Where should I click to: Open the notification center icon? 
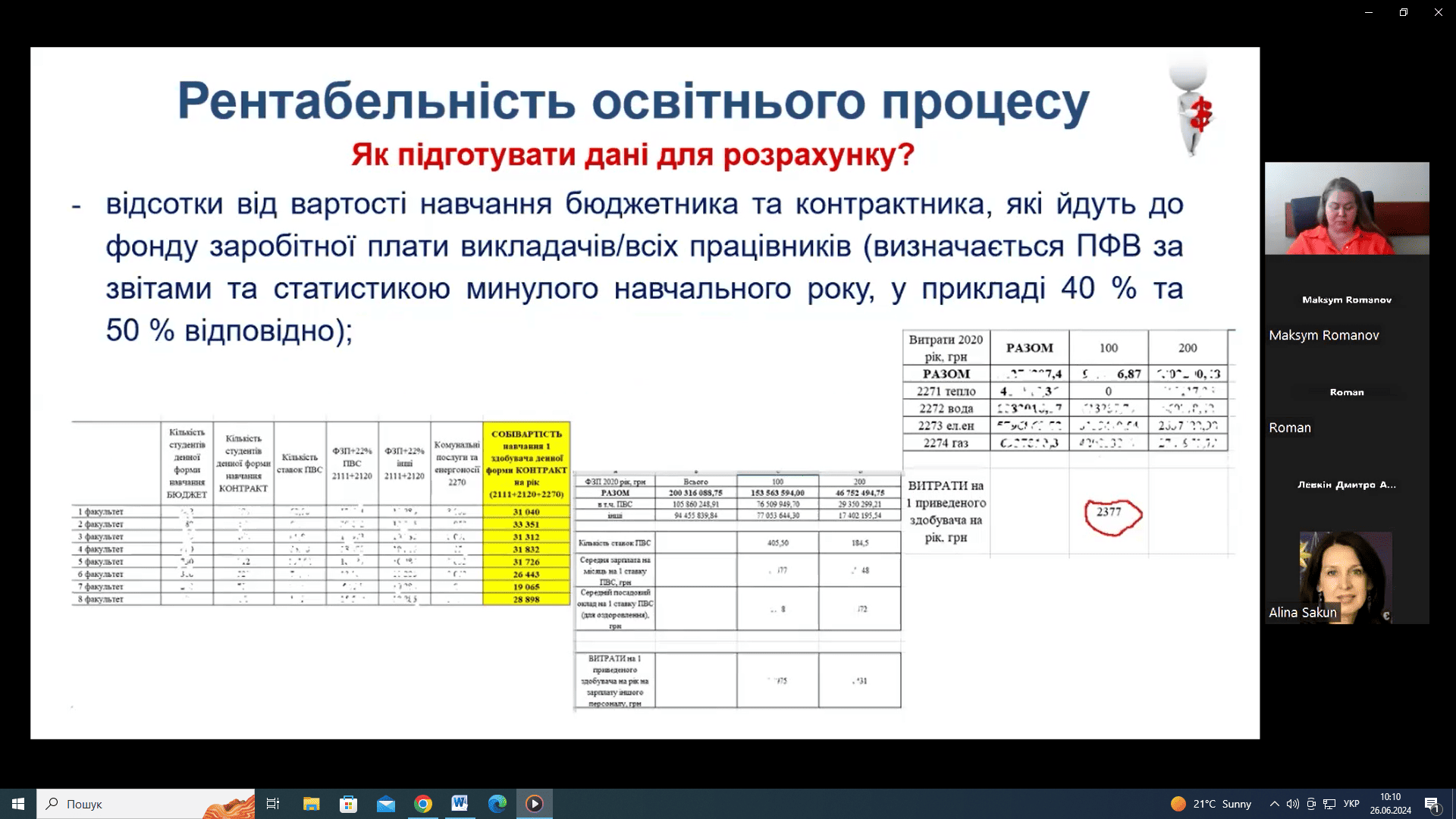tap(1432, 804)
